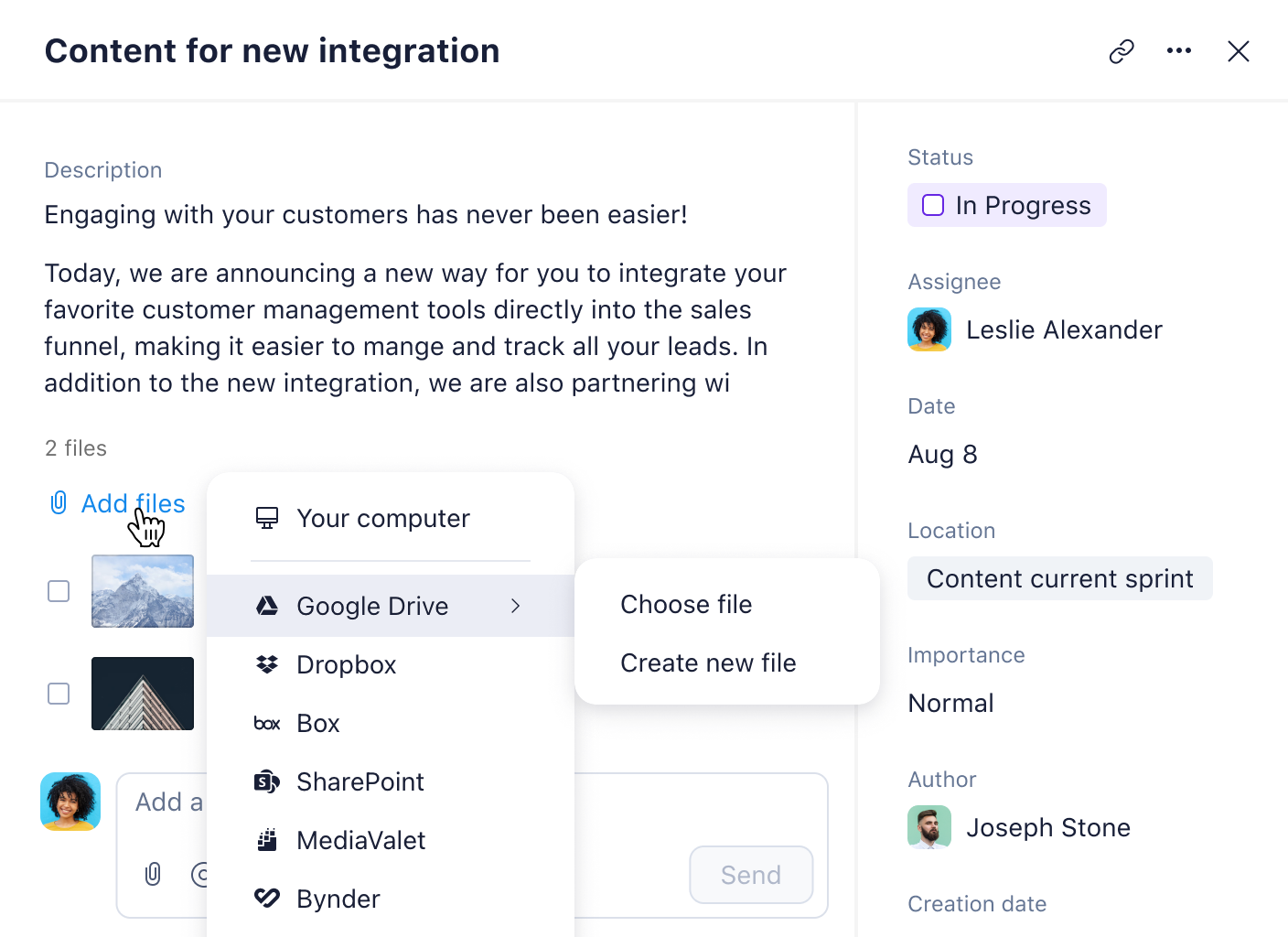Click the Dropbox icon in the menu

267,664
